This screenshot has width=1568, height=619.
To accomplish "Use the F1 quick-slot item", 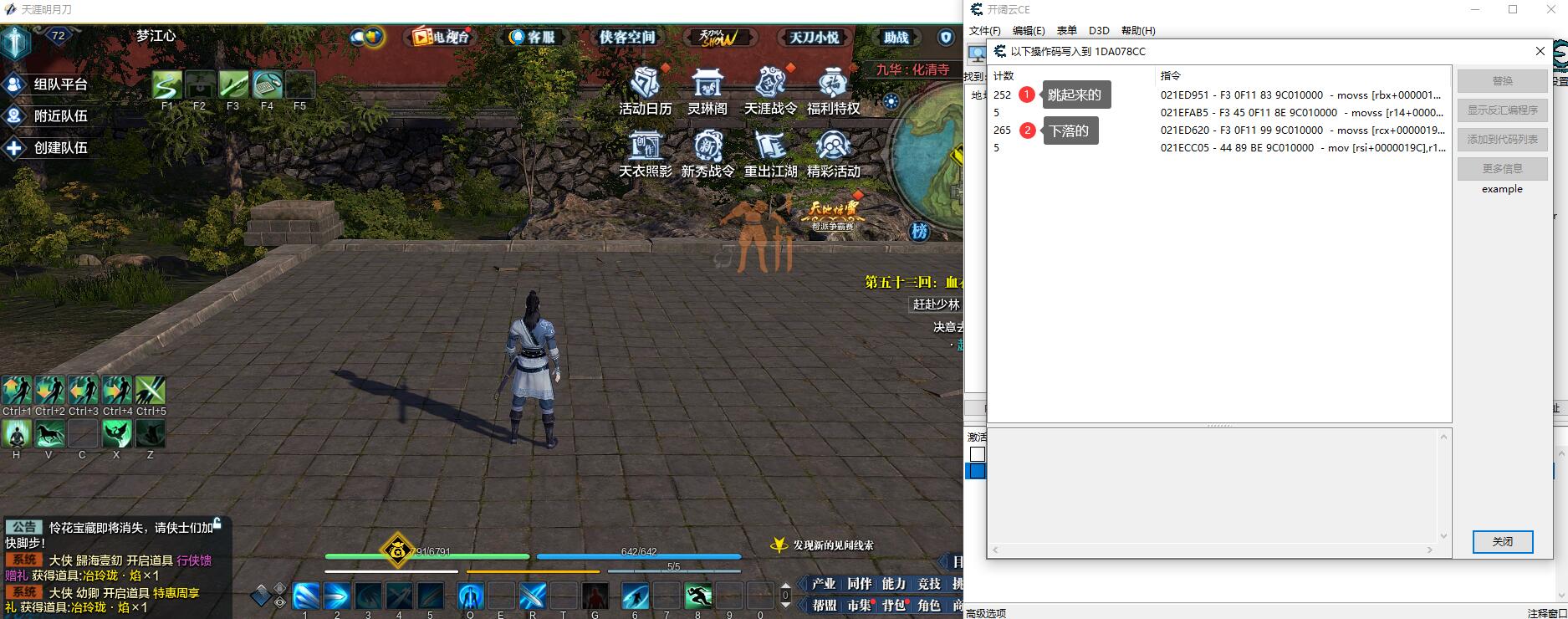I will pyautogui.click(x=167, y=85).
